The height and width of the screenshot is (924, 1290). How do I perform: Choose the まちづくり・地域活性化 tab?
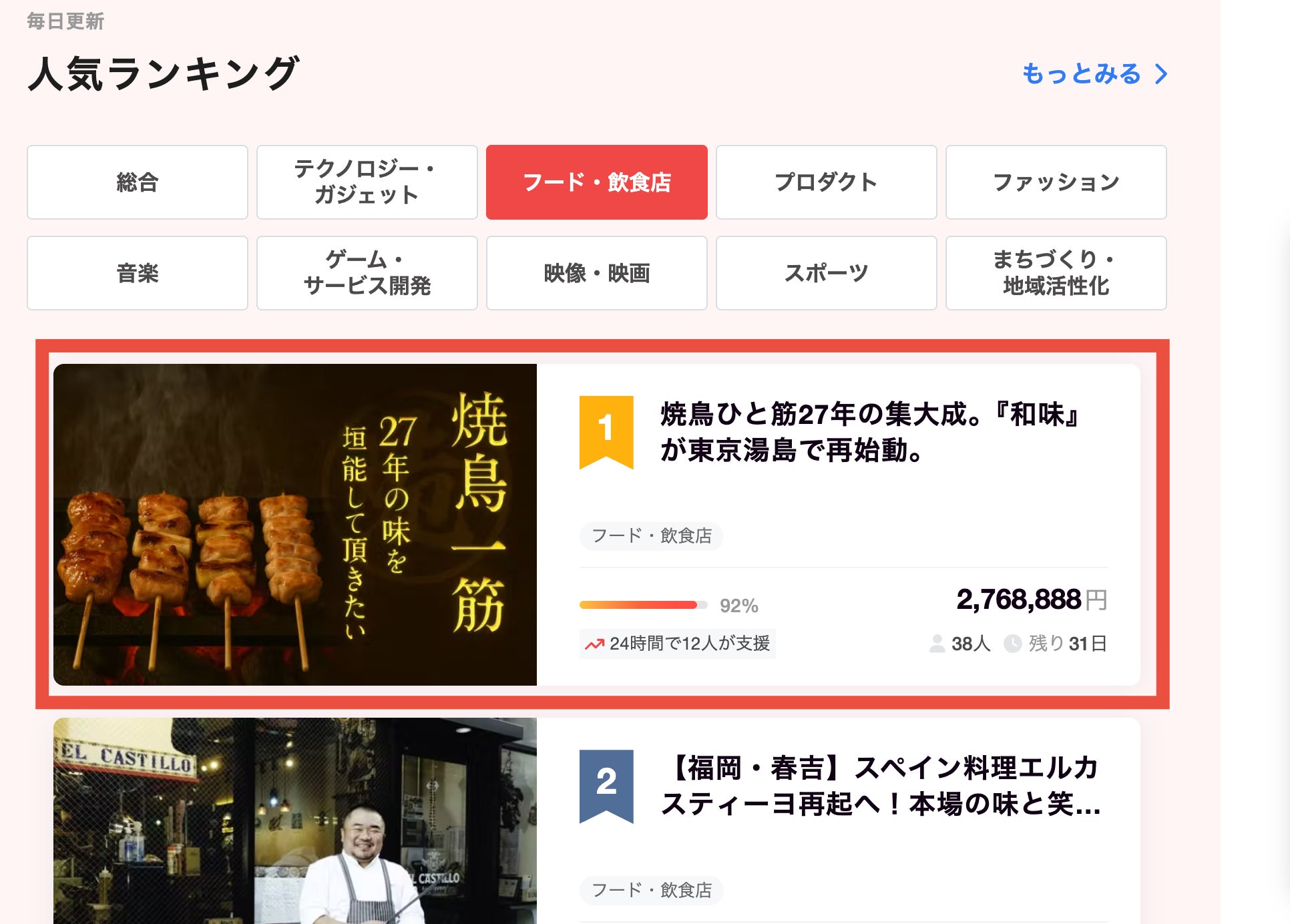coord(1056,273)
